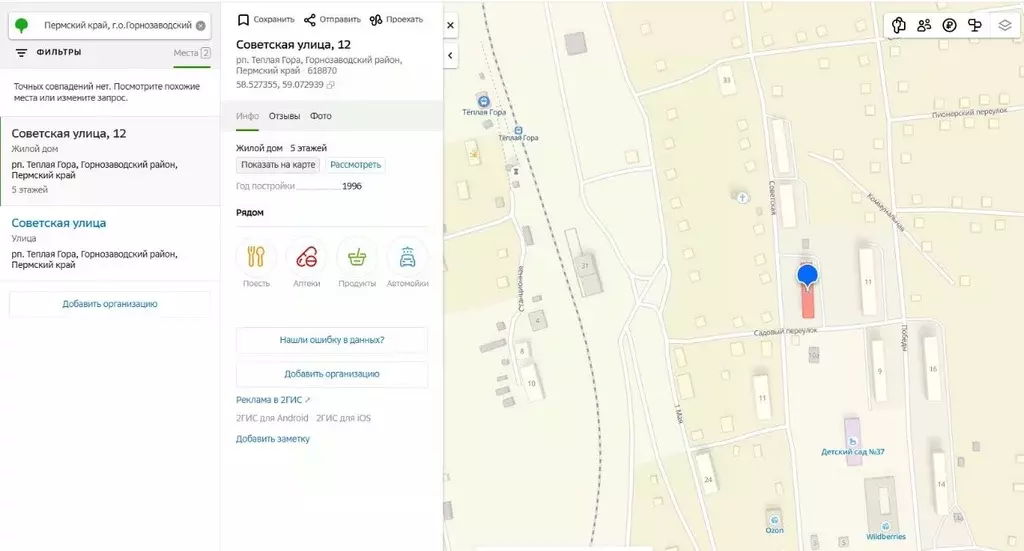Open the Автомойки nearby category
The image size is (1024, 551).
pyautogui.click(x=407, y=257)
